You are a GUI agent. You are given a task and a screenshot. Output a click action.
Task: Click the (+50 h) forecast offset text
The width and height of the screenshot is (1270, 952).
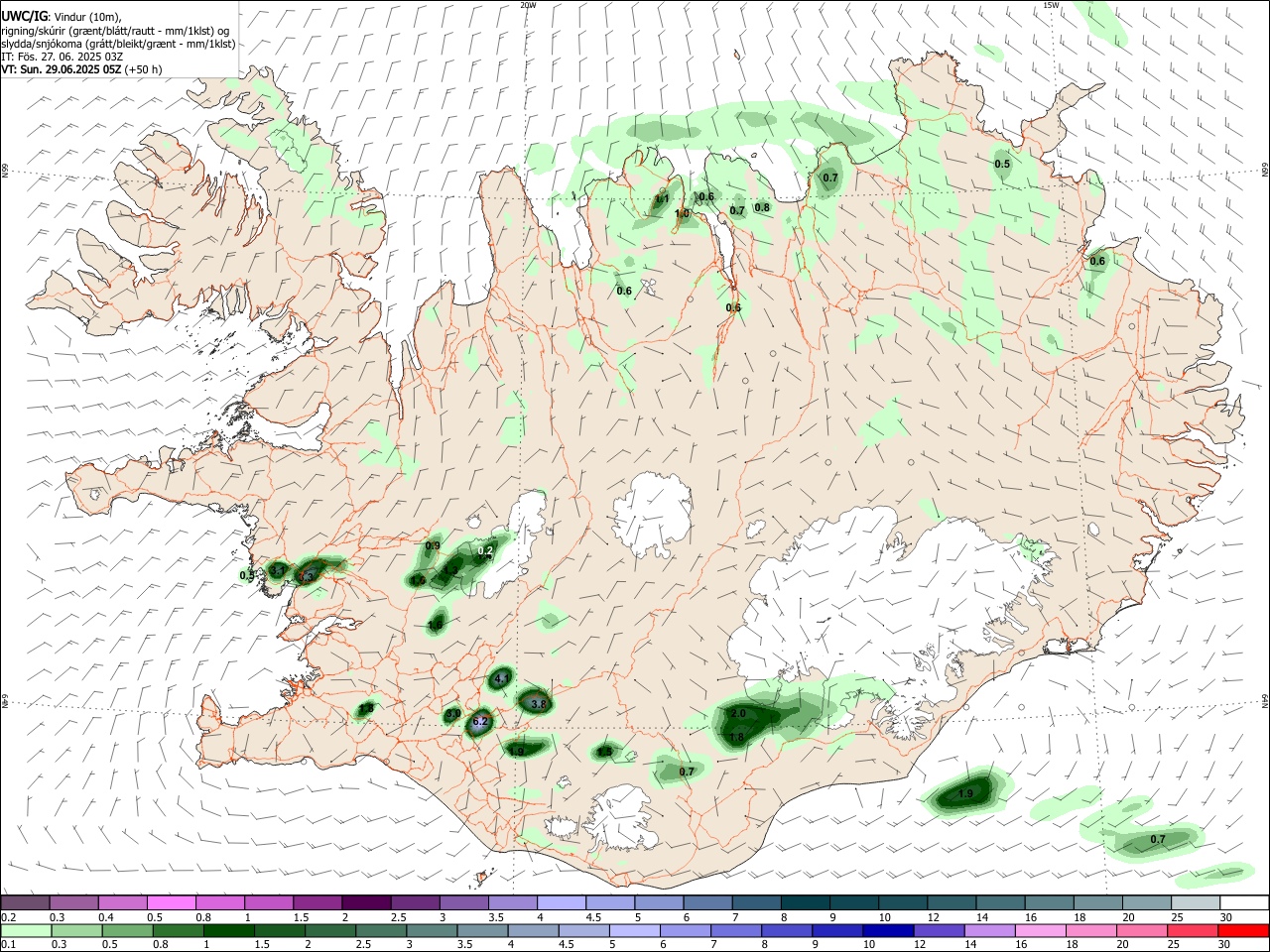pyautogui.click(x=144, y=69)
